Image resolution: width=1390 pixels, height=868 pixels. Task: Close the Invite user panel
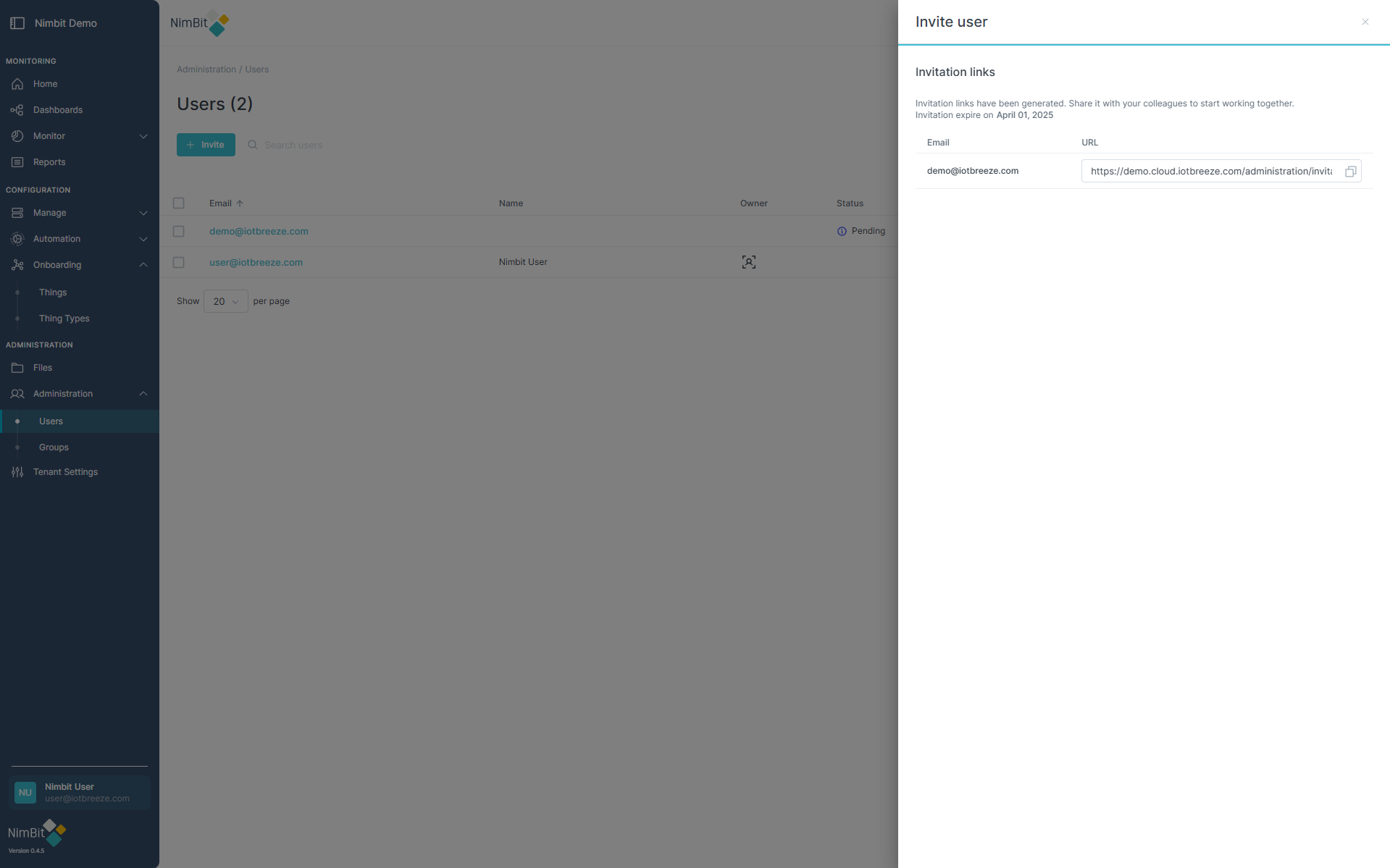tap(1365, 22)
